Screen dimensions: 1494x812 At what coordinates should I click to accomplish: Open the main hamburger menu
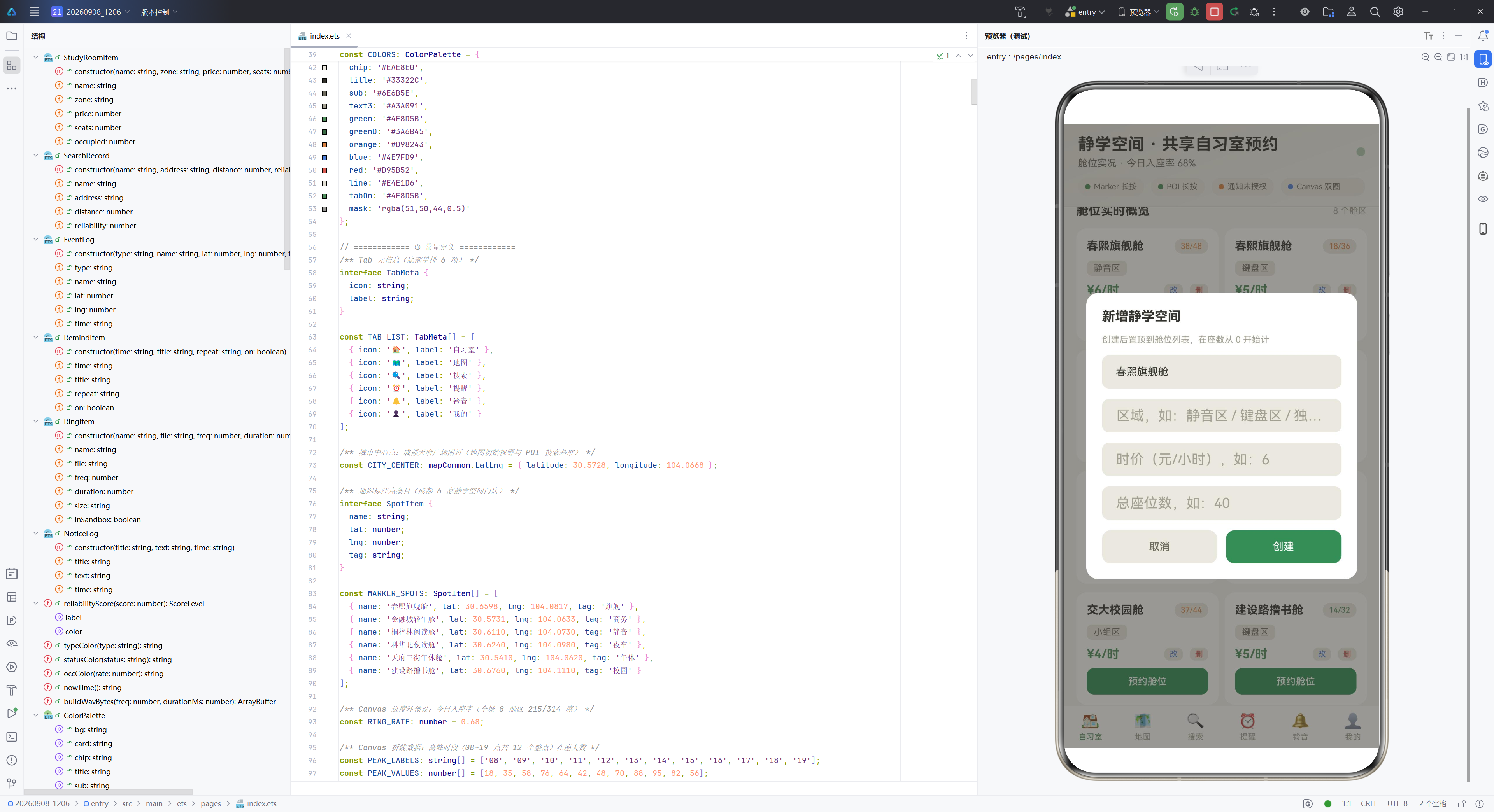(34, 12)
